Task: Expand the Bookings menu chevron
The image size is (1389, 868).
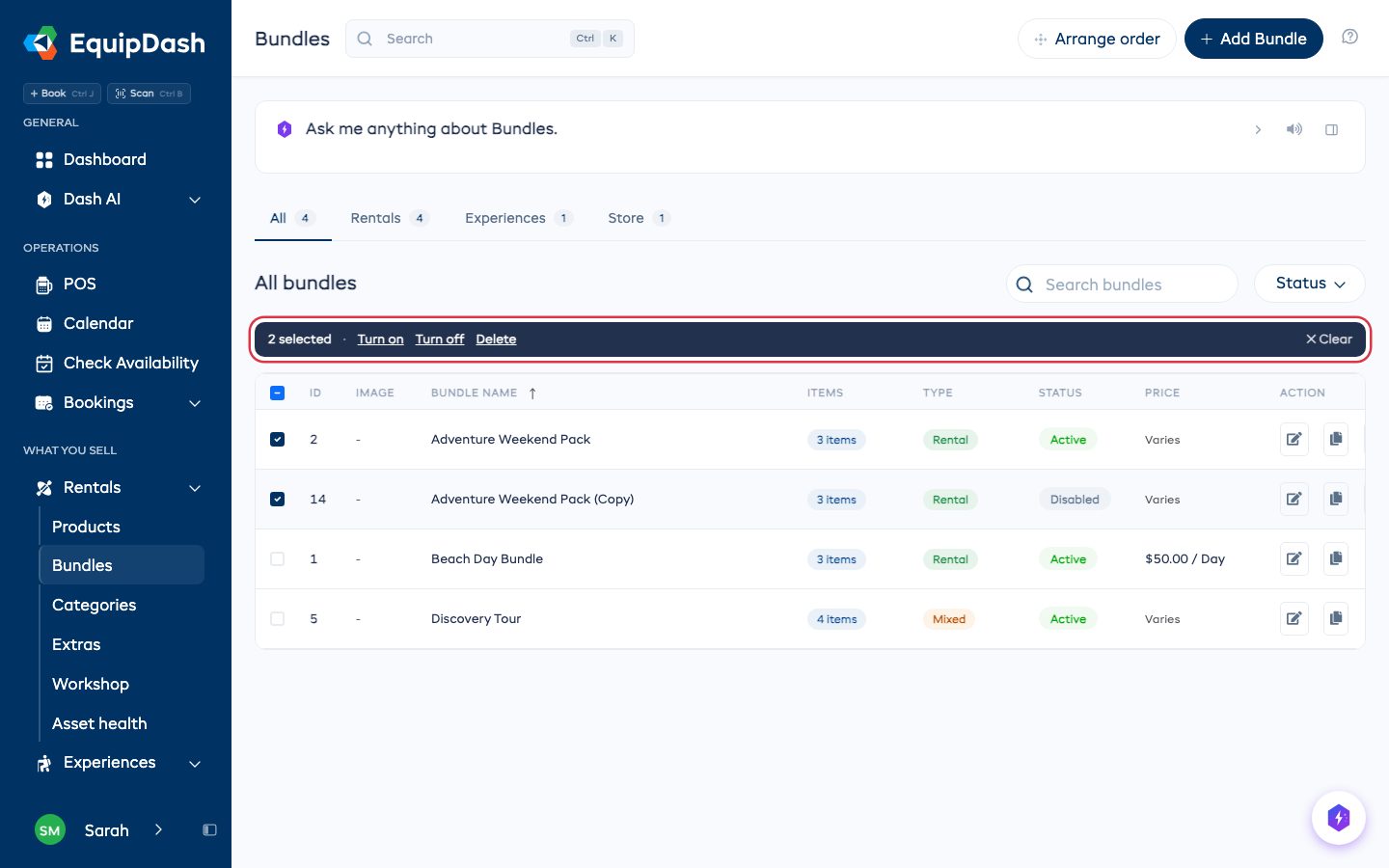Action: (195, 403)
